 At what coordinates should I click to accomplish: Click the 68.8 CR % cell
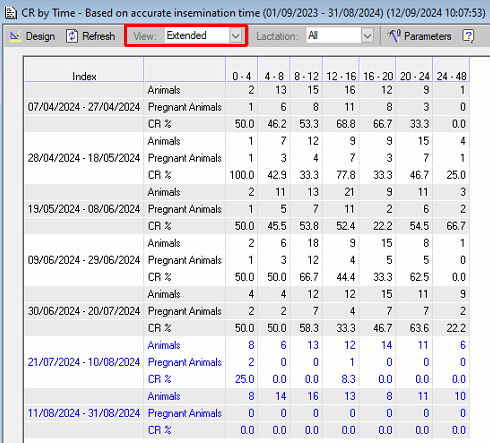(x=341, y=124)
